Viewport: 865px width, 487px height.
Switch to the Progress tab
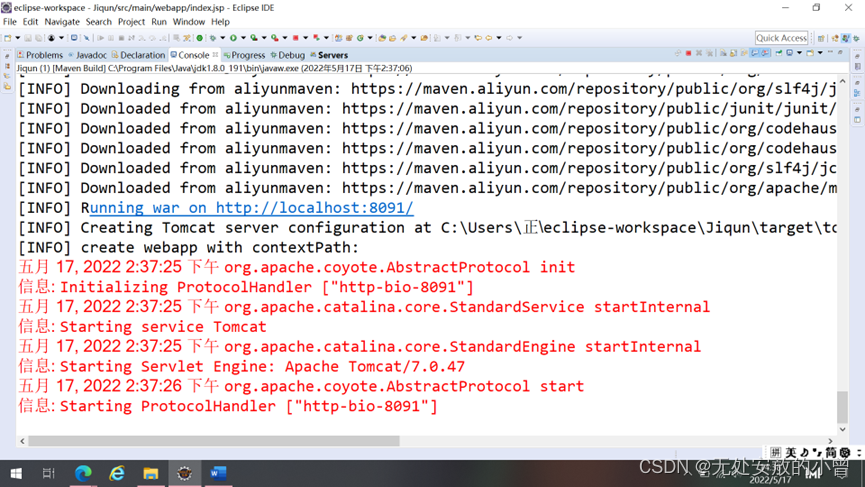(244, 55)
